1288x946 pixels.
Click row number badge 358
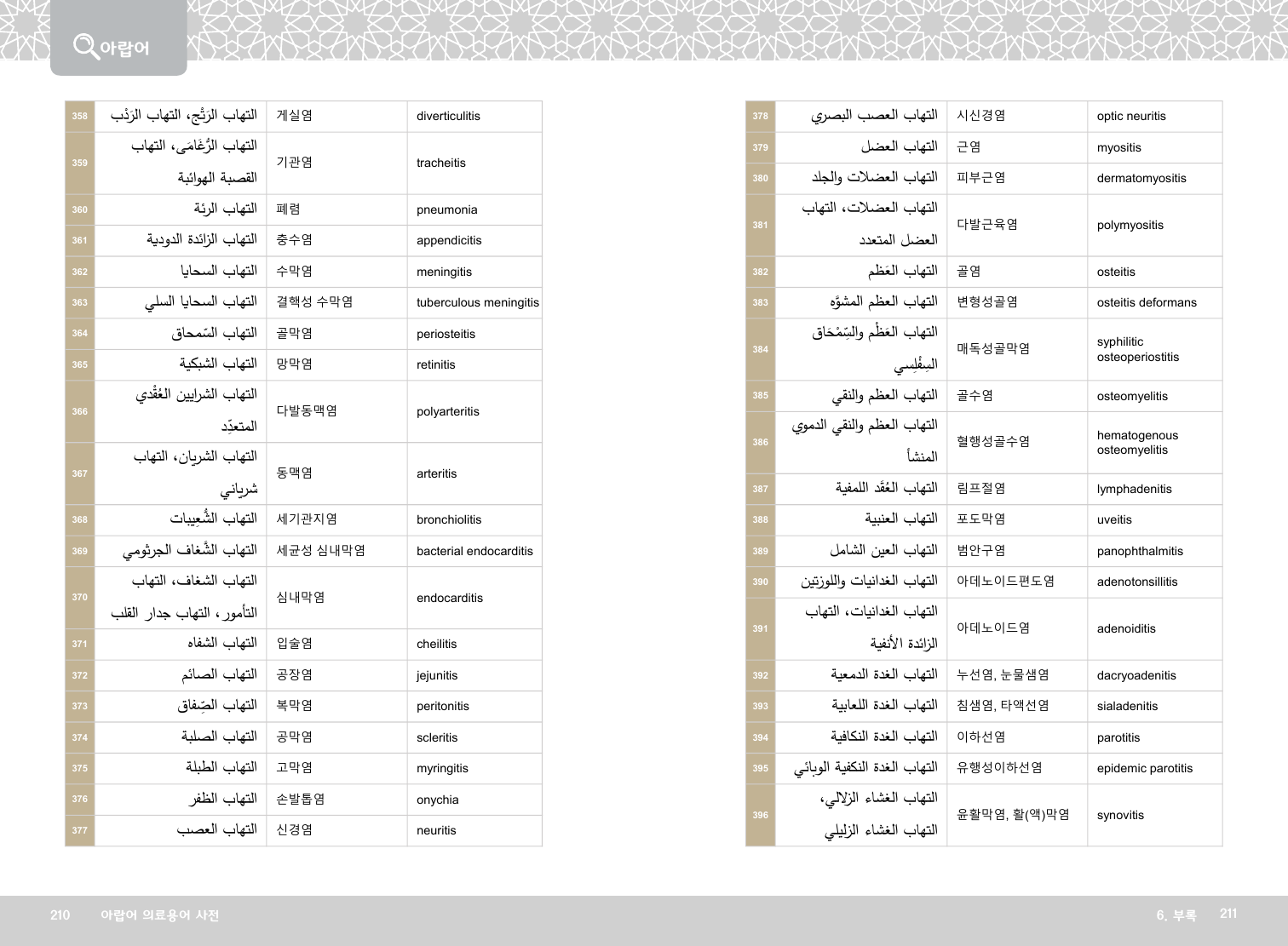coord(80,117)
